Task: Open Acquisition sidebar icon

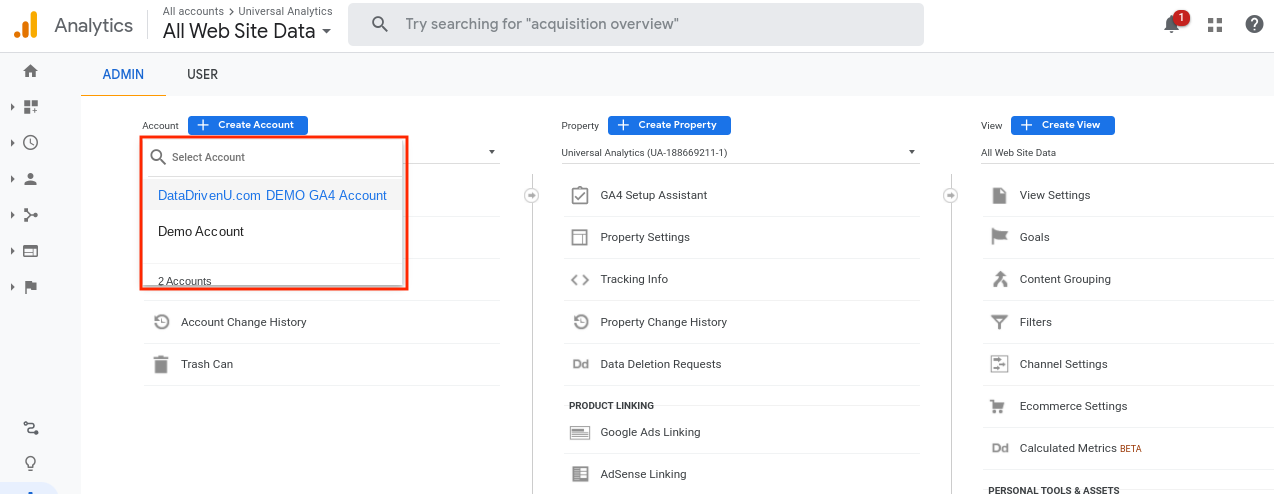Action: pyautogui.click(x=30, y=215)
